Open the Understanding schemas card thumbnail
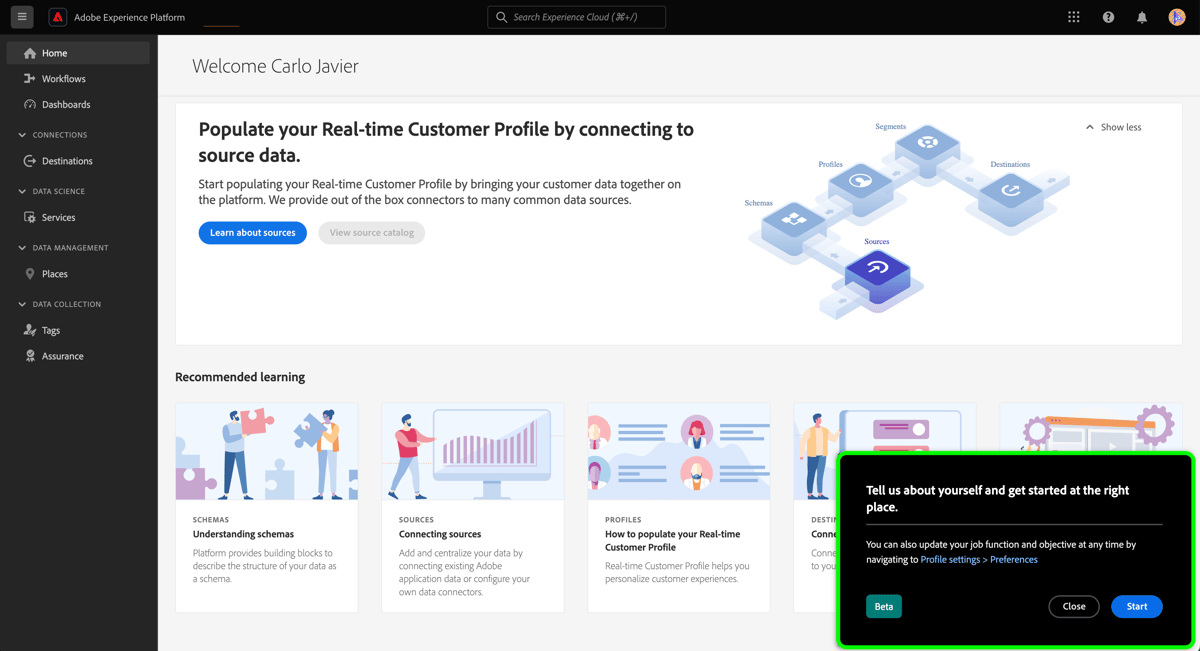The width and height of the screenshot is (1200, 651). click(x=266, y=450)
